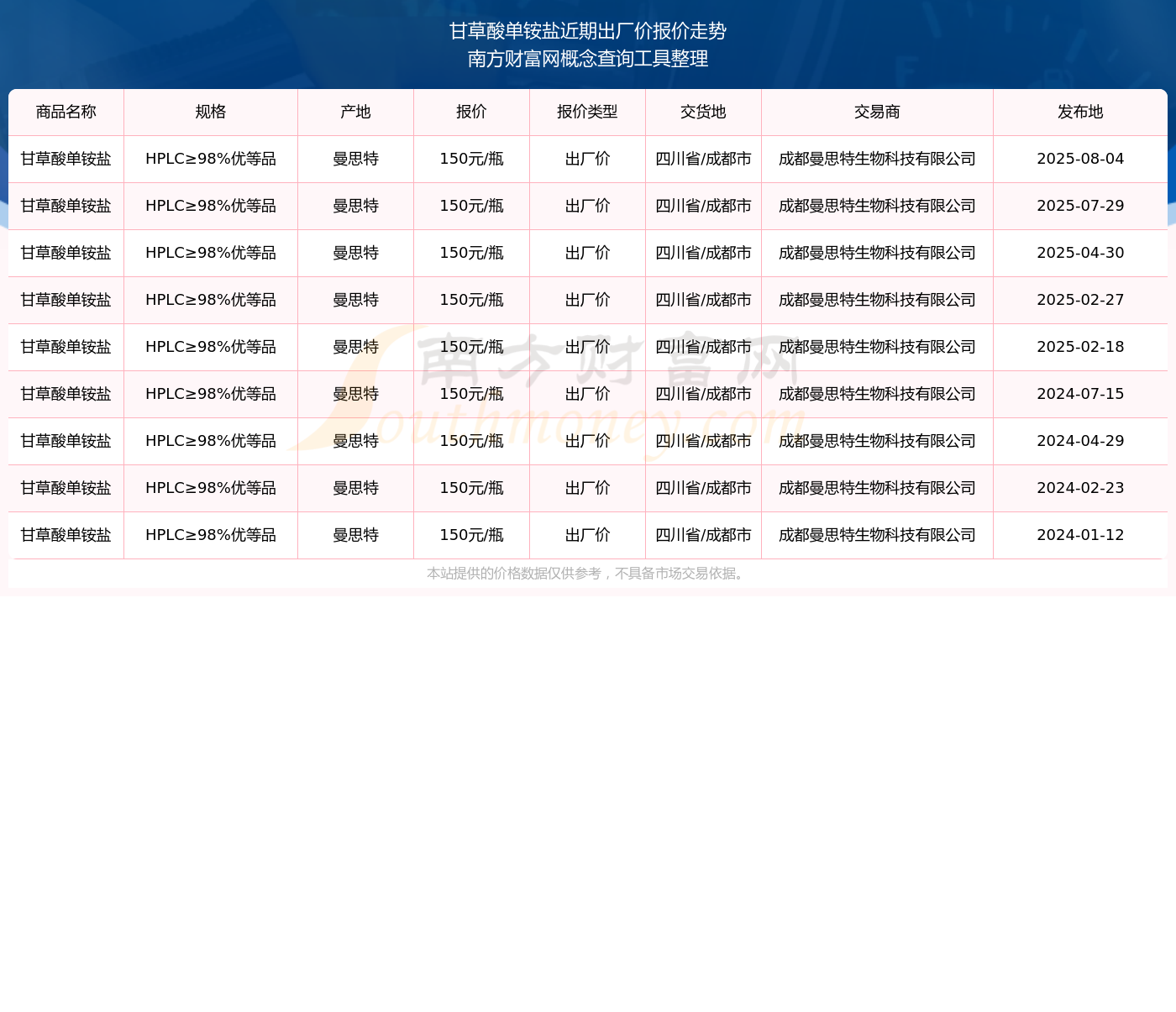Image resolution: width=1176 pixels, height=1012 pixels.
Task: Select the date cell 2024-02-23
Action: pyautogui.click(x=1080, y=488)
